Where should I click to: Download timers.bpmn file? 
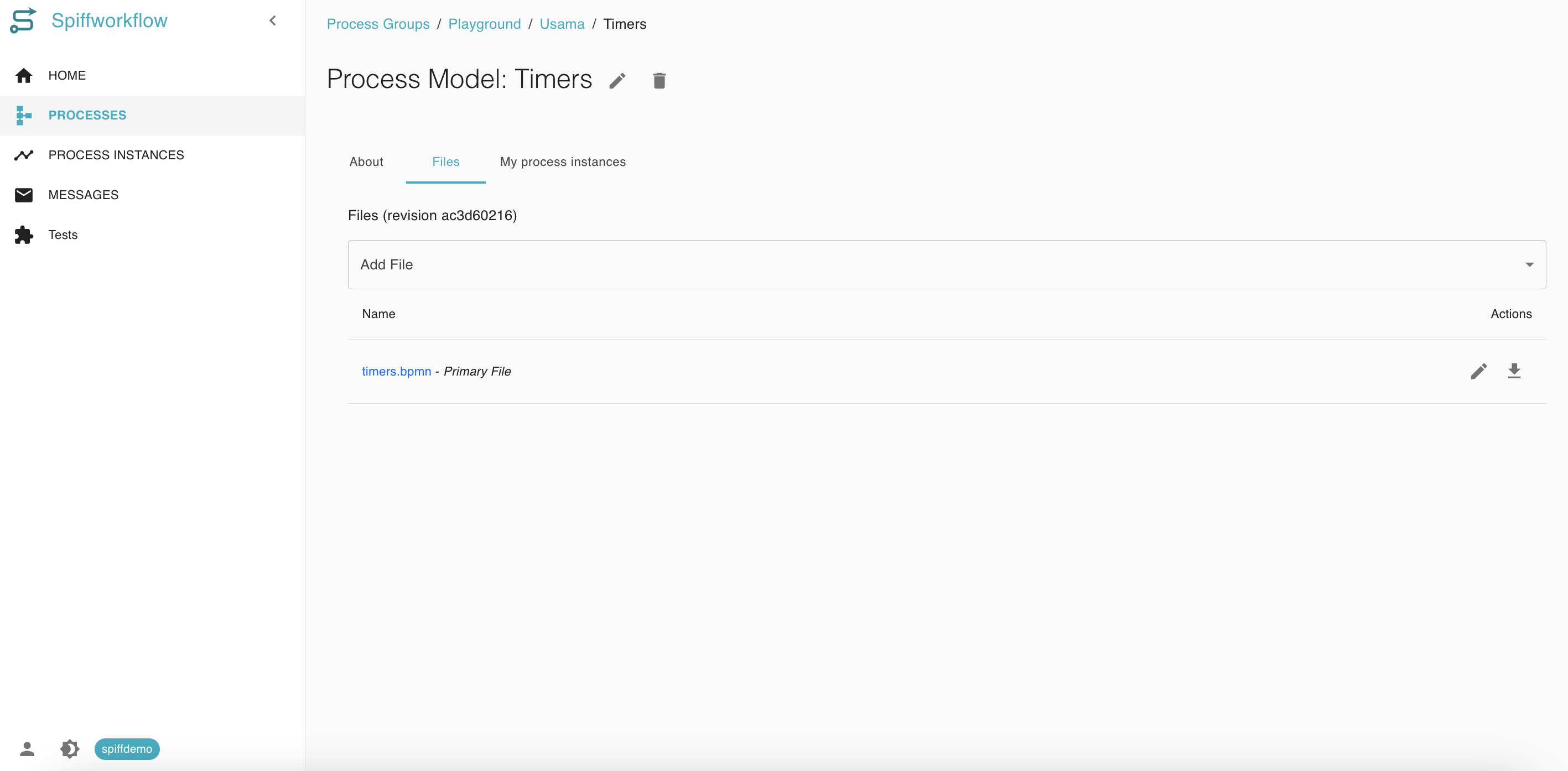point(1514,371)
